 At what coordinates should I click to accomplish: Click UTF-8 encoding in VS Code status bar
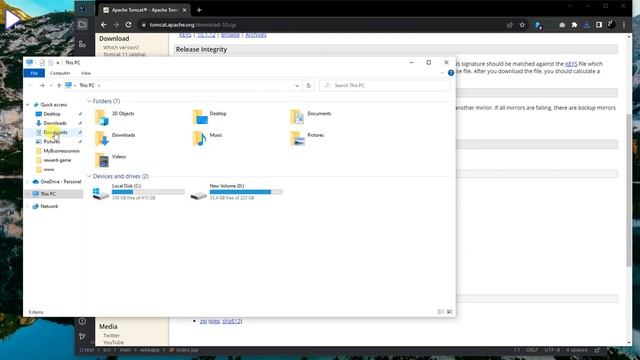click(x=552, y=350)
